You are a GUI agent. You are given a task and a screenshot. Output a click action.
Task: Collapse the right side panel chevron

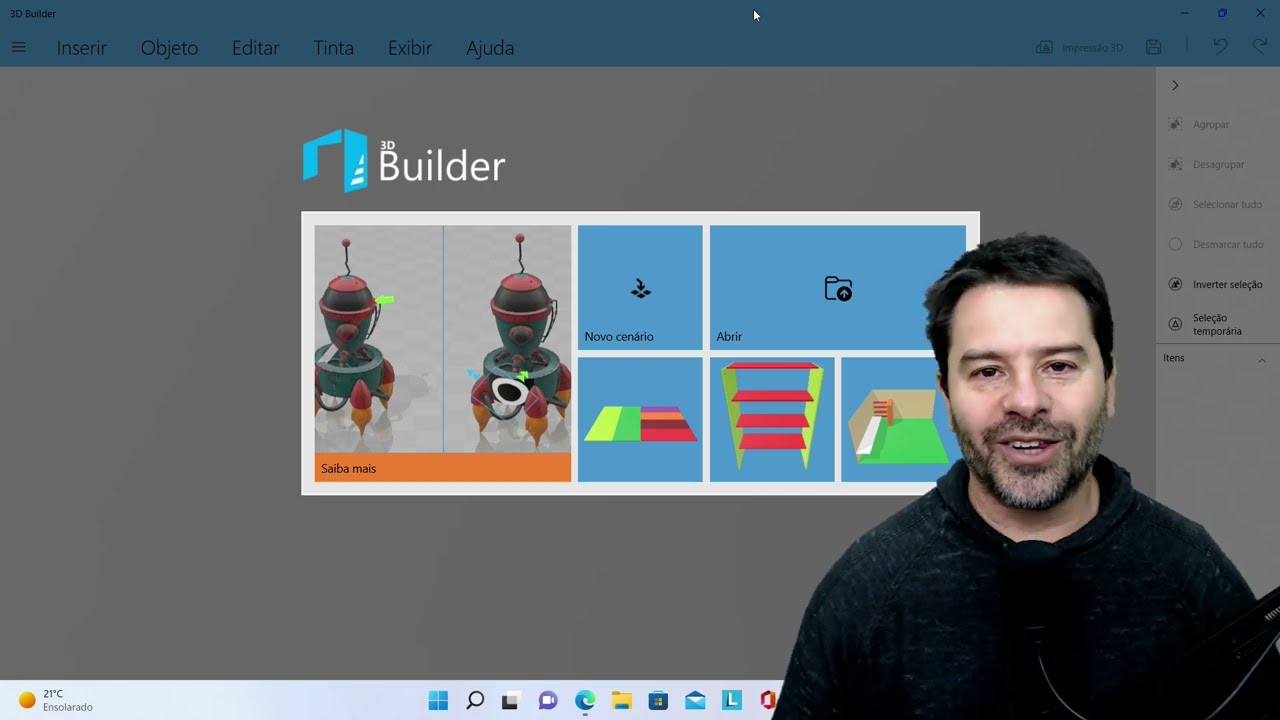click(1175, 85)
